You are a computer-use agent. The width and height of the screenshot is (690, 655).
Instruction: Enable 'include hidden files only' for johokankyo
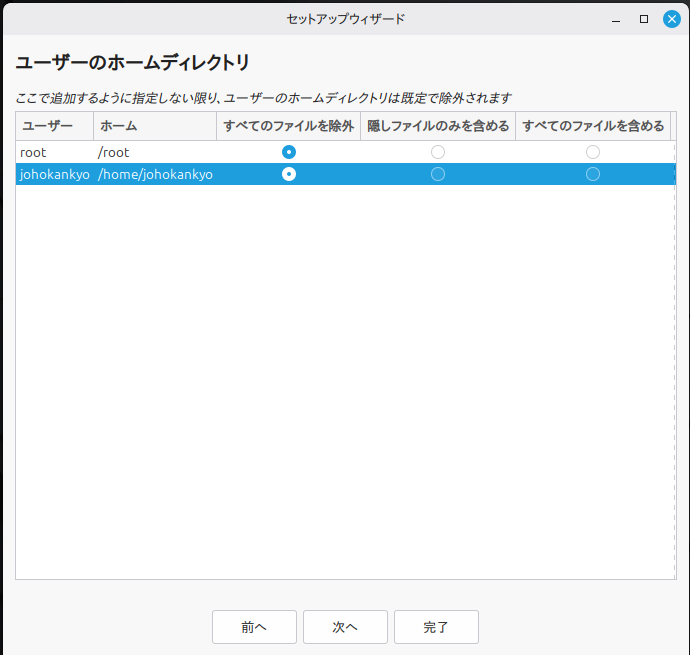pyautogui.click(x=438, y=174)
